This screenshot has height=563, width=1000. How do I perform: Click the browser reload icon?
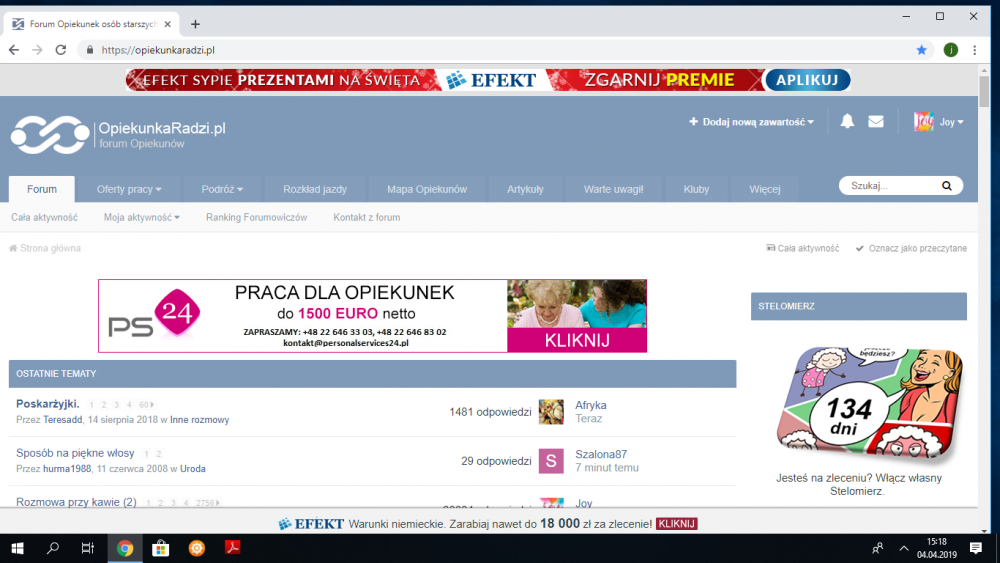coord(61,50)
